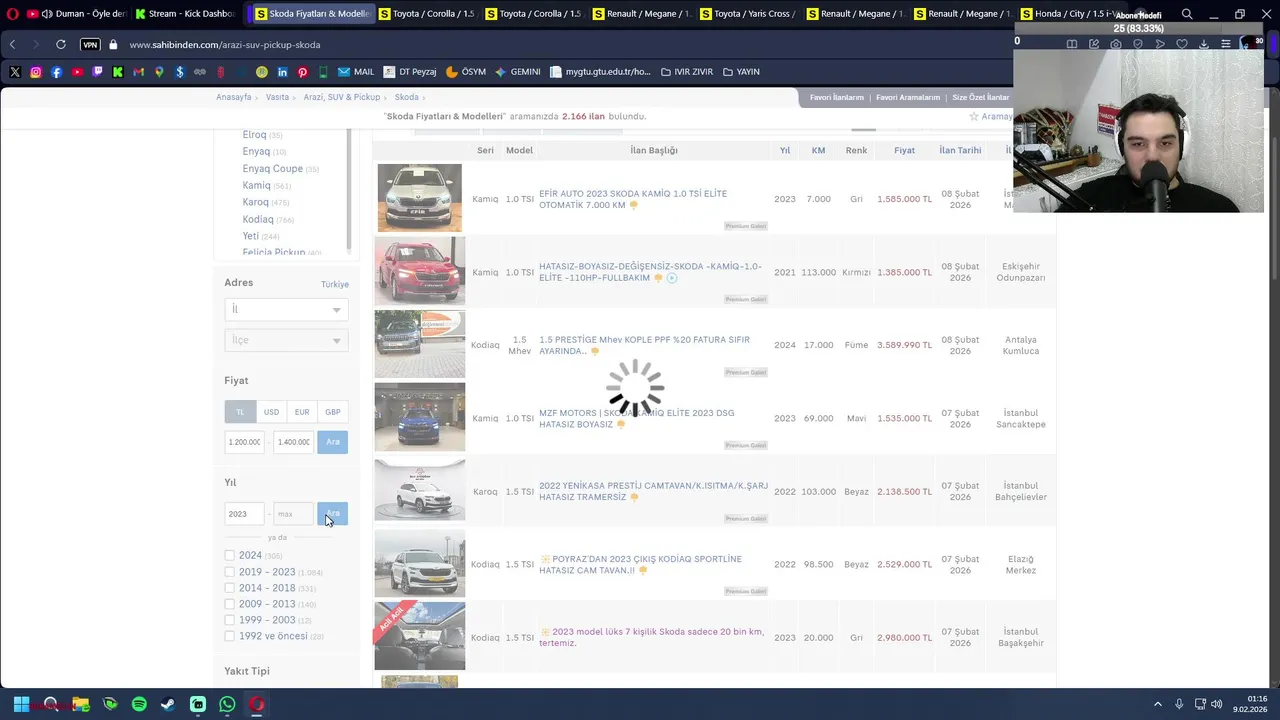Screen dimensions: 1280x720
Task: Open browser easy setup sliders icon
Action: 1226,44
